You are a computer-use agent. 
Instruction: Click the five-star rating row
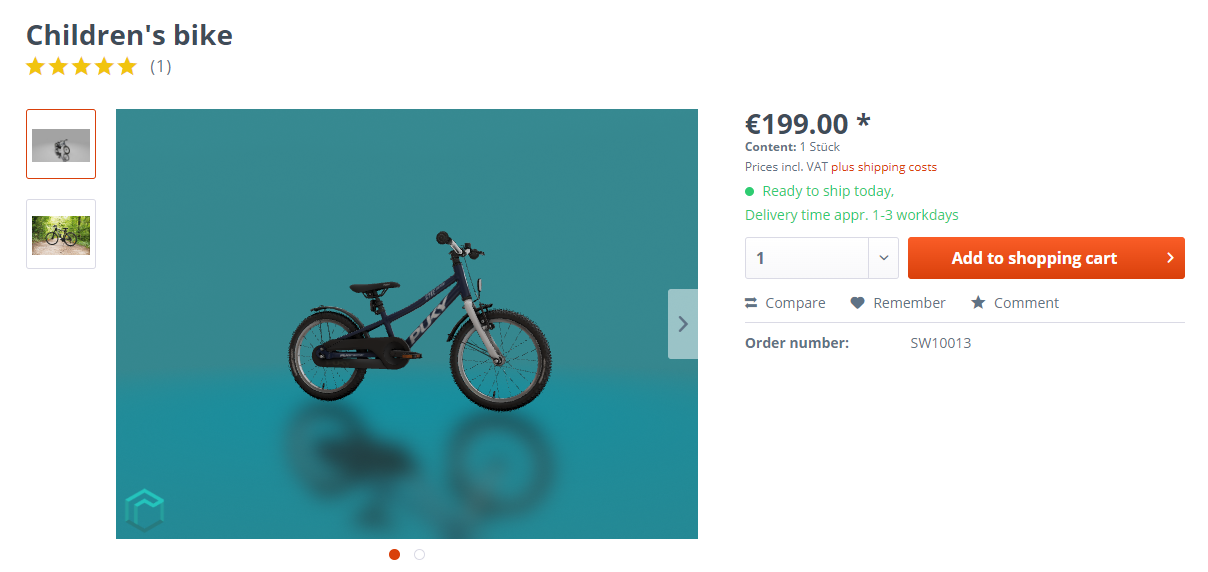click(81, 67)
